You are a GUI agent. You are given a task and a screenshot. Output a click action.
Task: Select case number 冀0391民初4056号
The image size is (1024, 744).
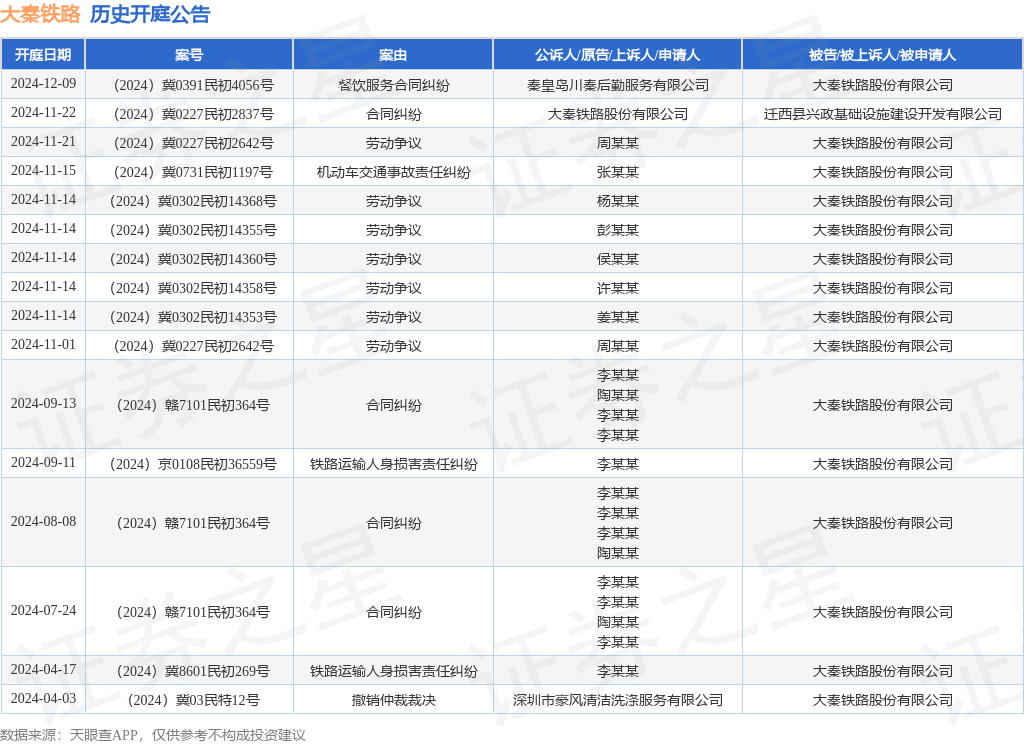click(x=193, y=85)
